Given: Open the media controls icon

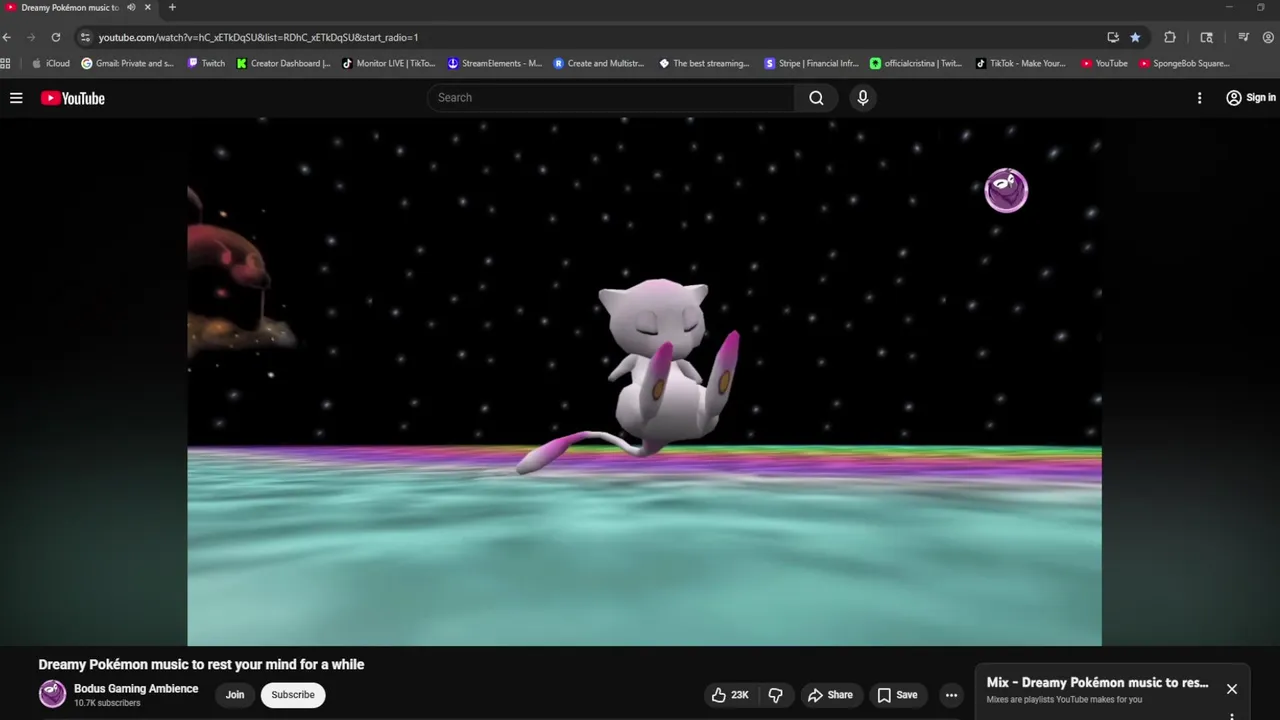Looking at the screenshot, I should click(x=1243, y=37).
